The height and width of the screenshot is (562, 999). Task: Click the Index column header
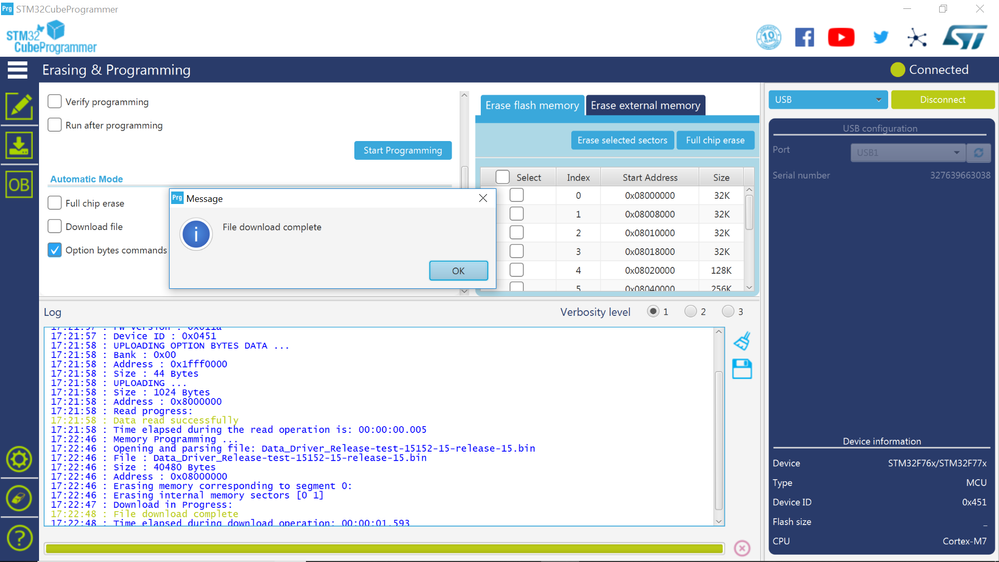click(x=578, y=177)
